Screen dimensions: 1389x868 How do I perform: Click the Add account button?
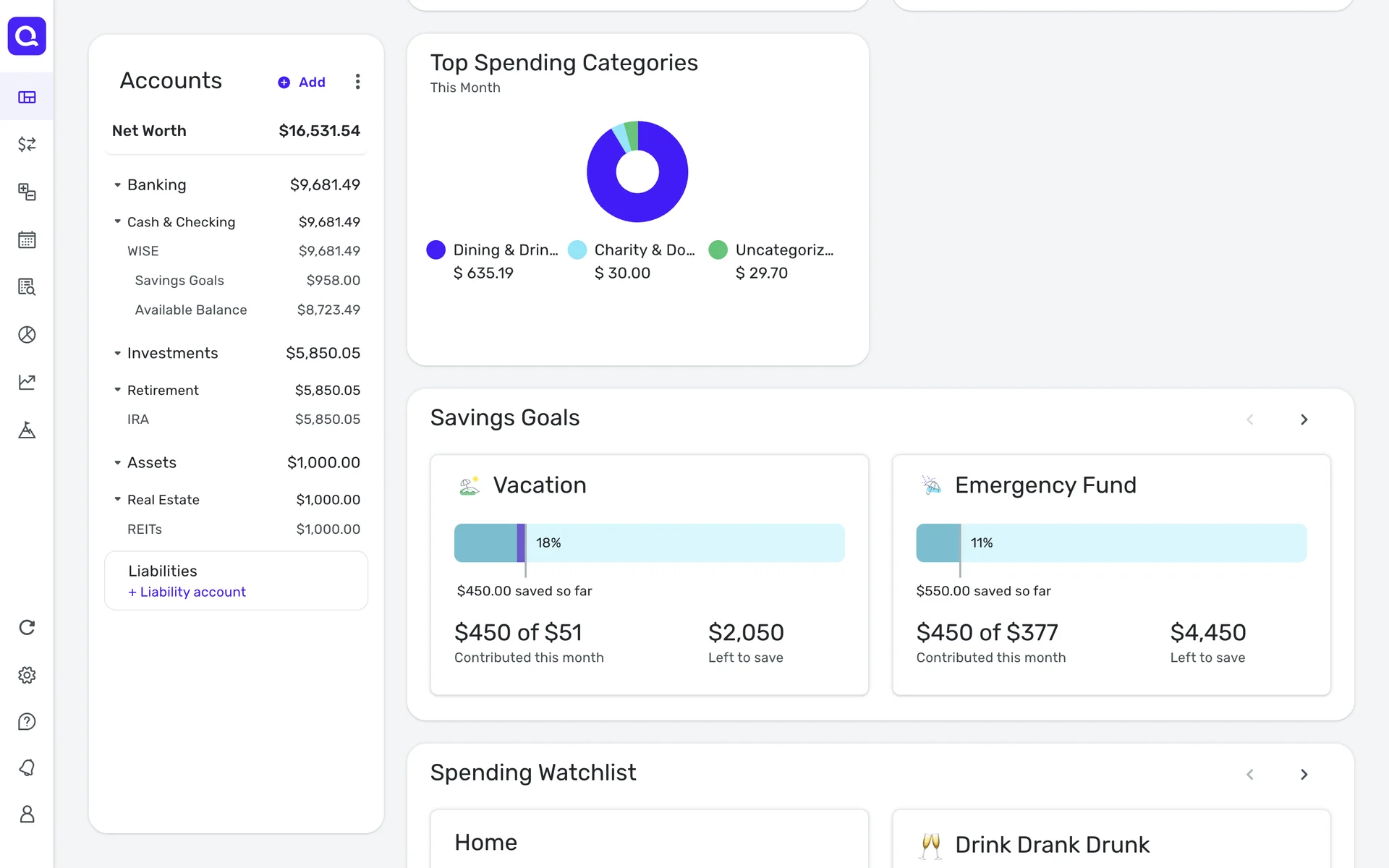click(x=302, y=82)
